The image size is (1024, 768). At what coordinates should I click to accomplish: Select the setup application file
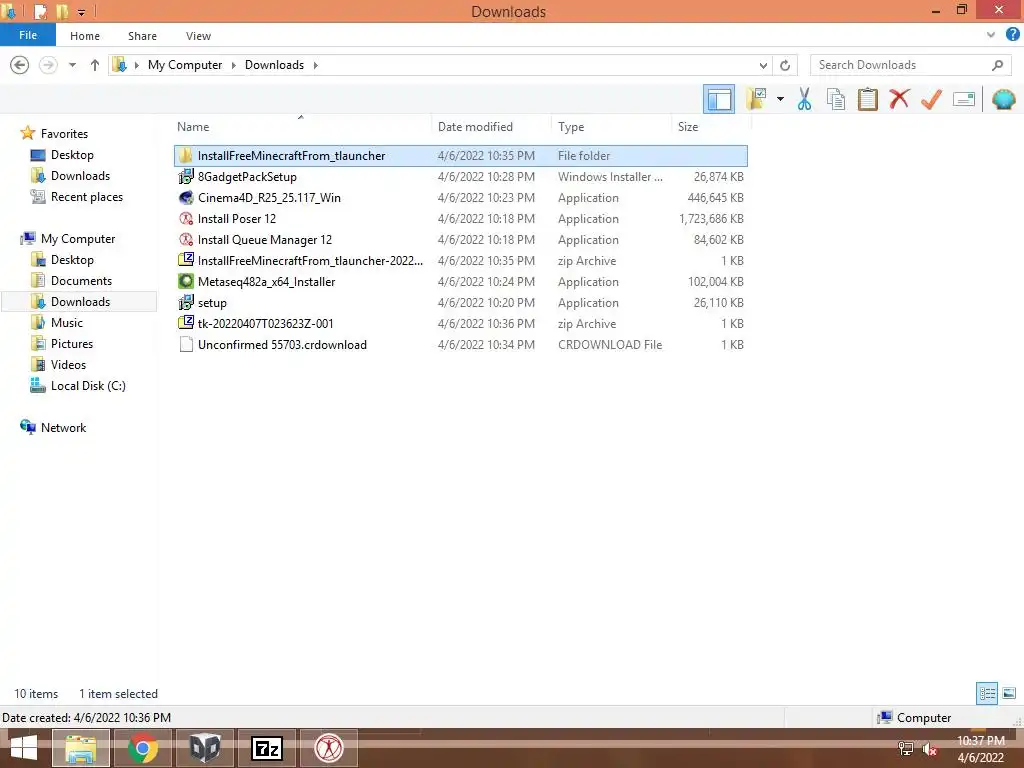pos(460,302)
